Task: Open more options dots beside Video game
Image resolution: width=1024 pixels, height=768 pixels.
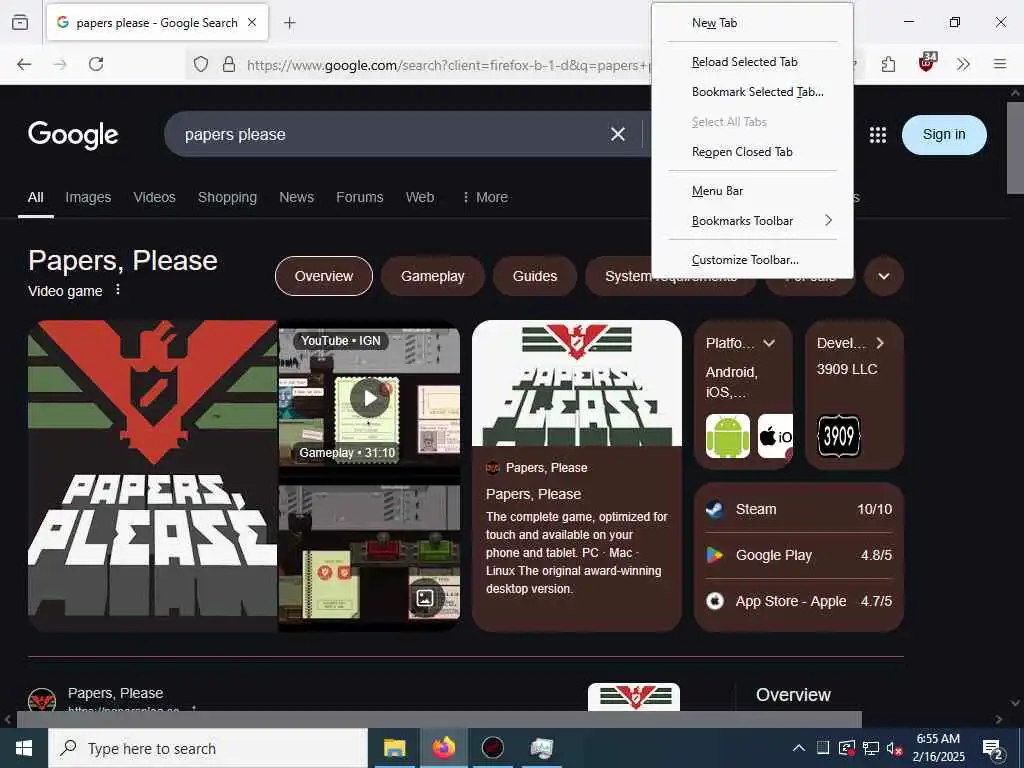Action: click(118, 289)
